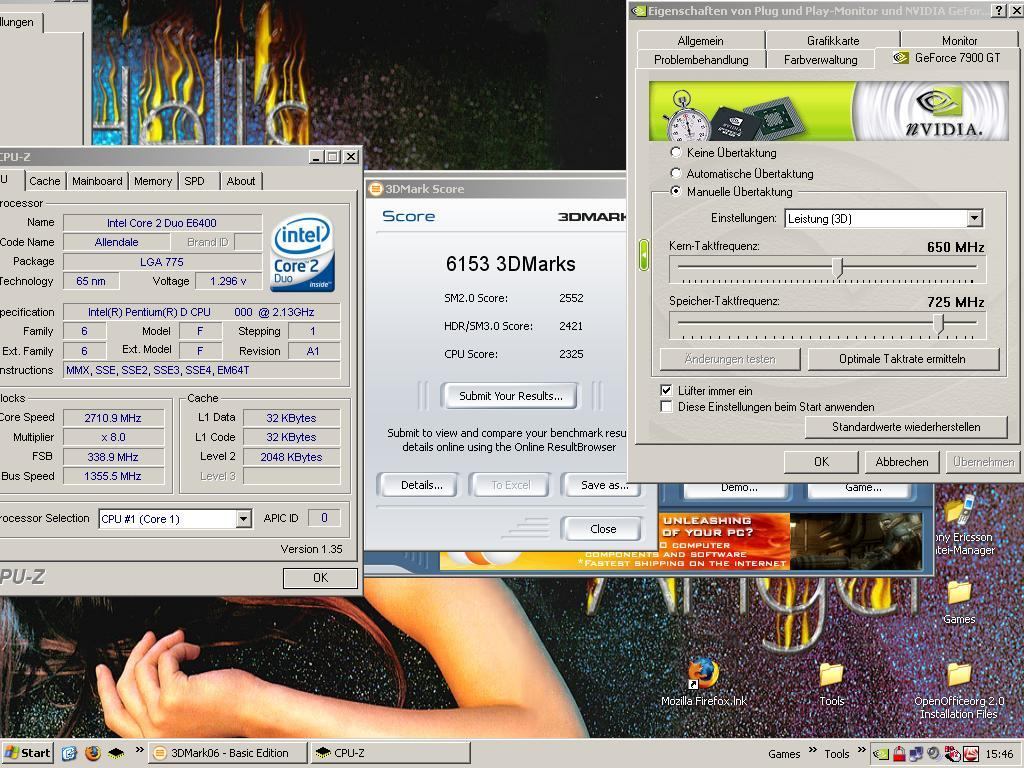Click Abbrechen in NVIDIA properties dialog
1024x768 pixels.
click(902, 462)
